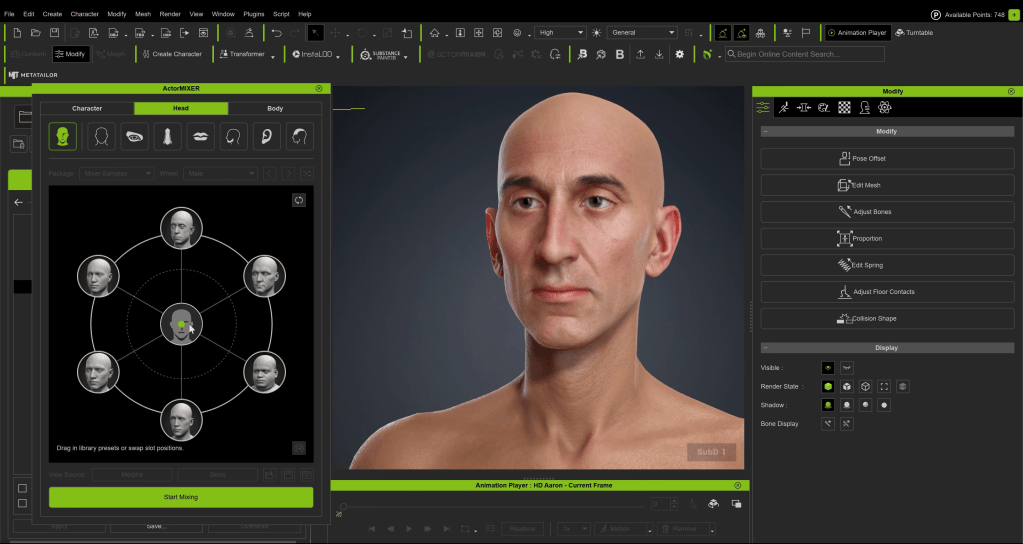Open the Package Mixer Samples dropdown
Screen dimensions: 1023x544
(116, 174)
